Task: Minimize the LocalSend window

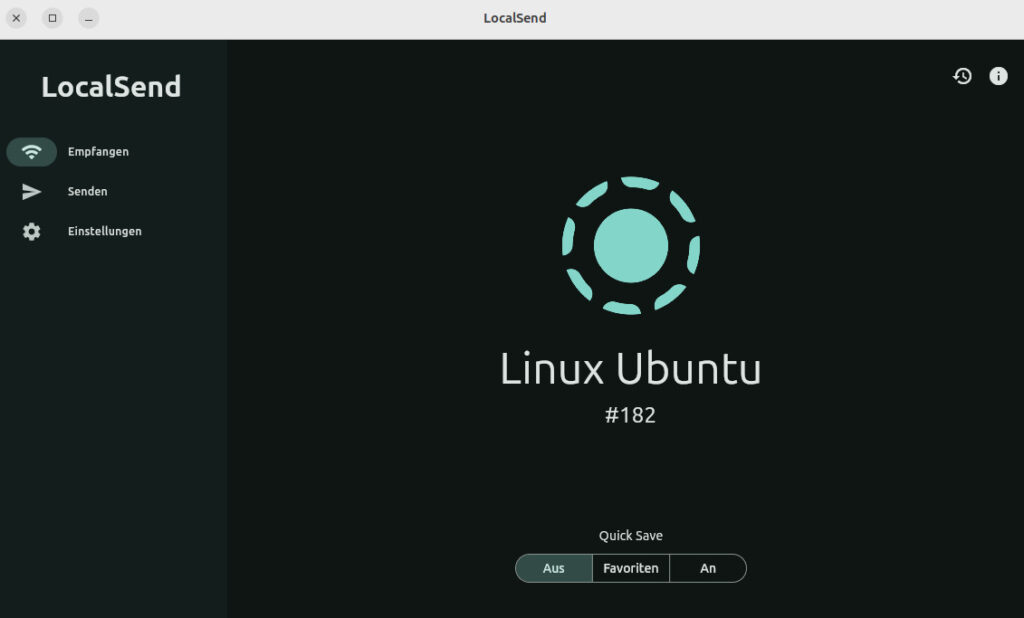Action: coord(88,18)
